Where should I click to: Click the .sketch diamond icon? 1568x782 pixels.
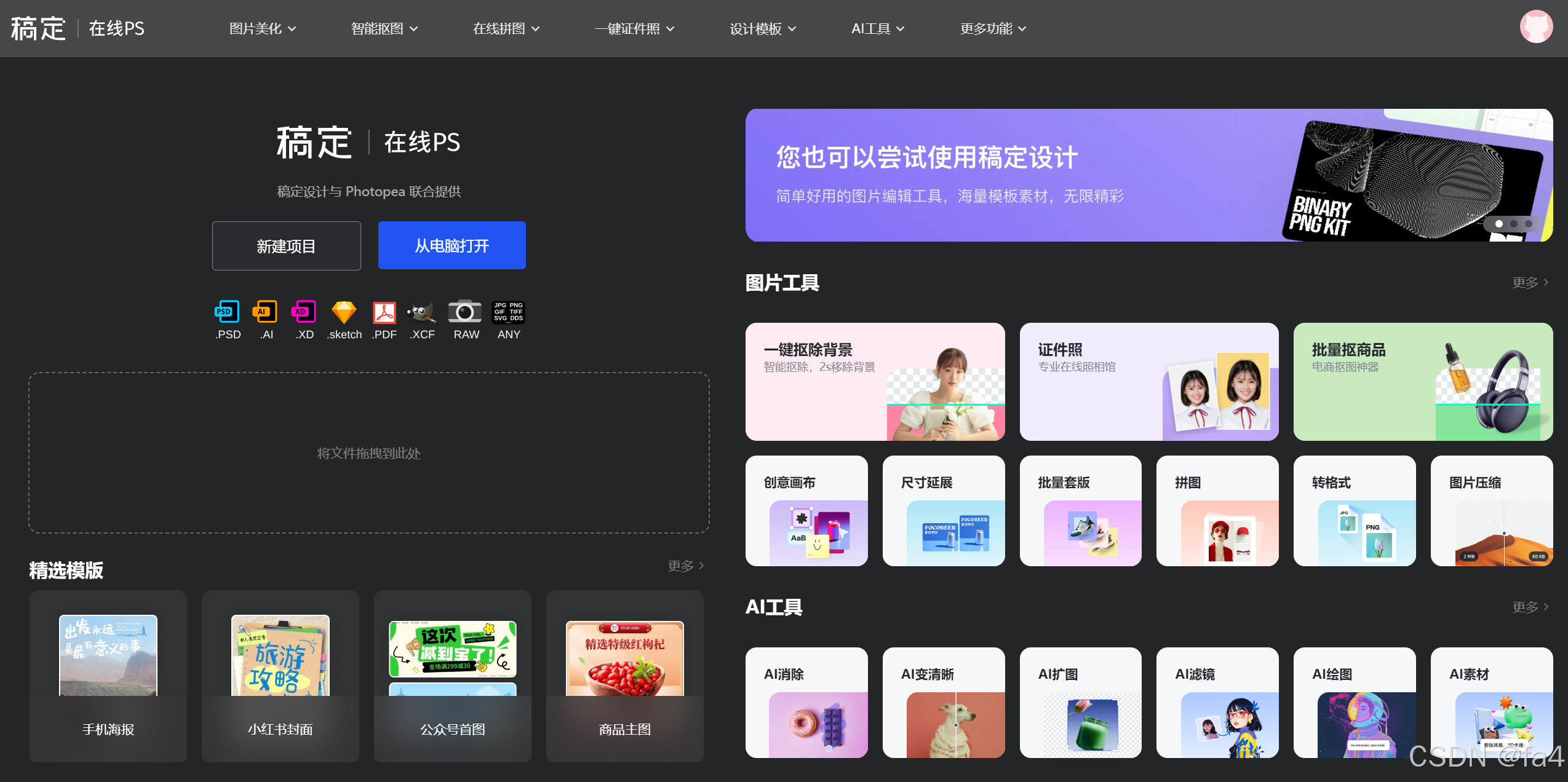click(x=344, y=312)
